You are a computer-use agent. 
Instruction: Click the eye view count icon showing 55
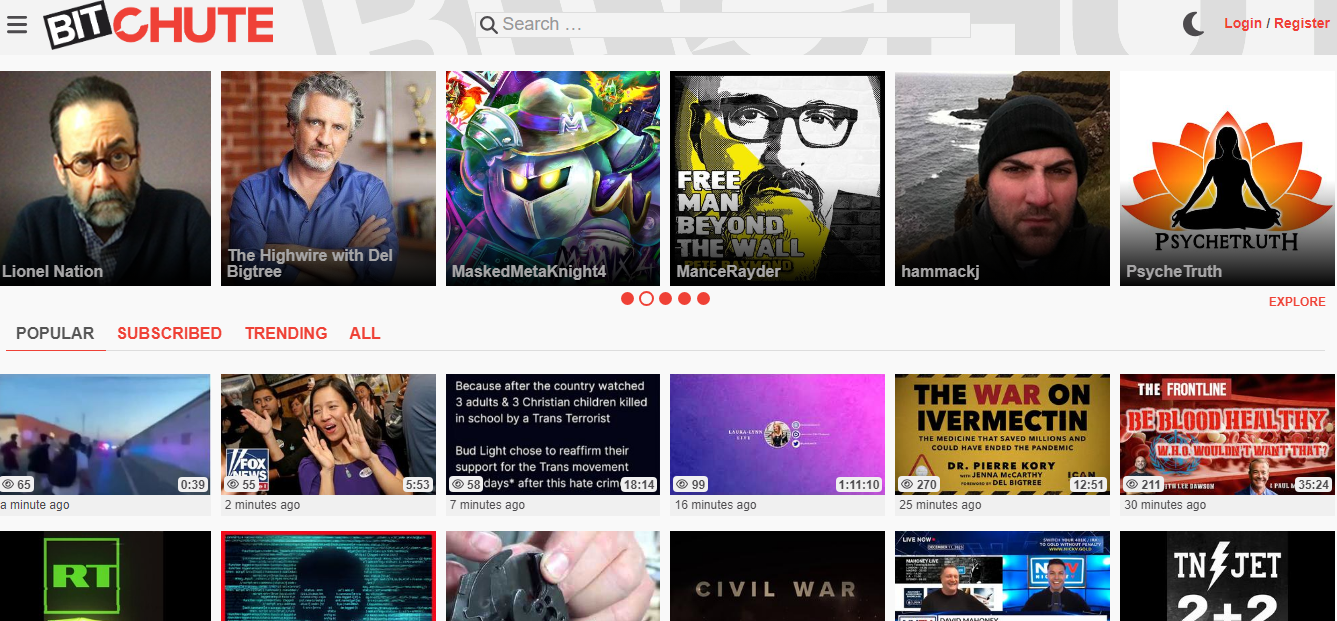(x=233, y=484)
